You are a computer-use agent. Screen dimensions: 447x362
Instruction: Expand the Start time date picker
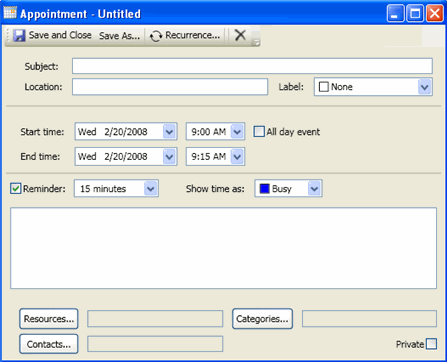(x=169, y=132)
